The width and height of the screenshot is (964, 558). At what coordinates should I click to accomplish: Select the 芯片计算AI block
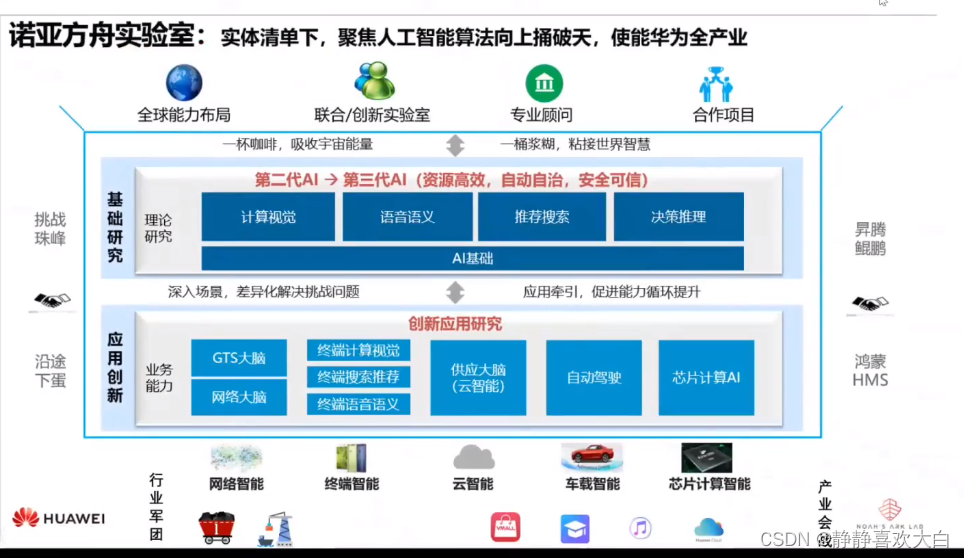pos(706,378)
